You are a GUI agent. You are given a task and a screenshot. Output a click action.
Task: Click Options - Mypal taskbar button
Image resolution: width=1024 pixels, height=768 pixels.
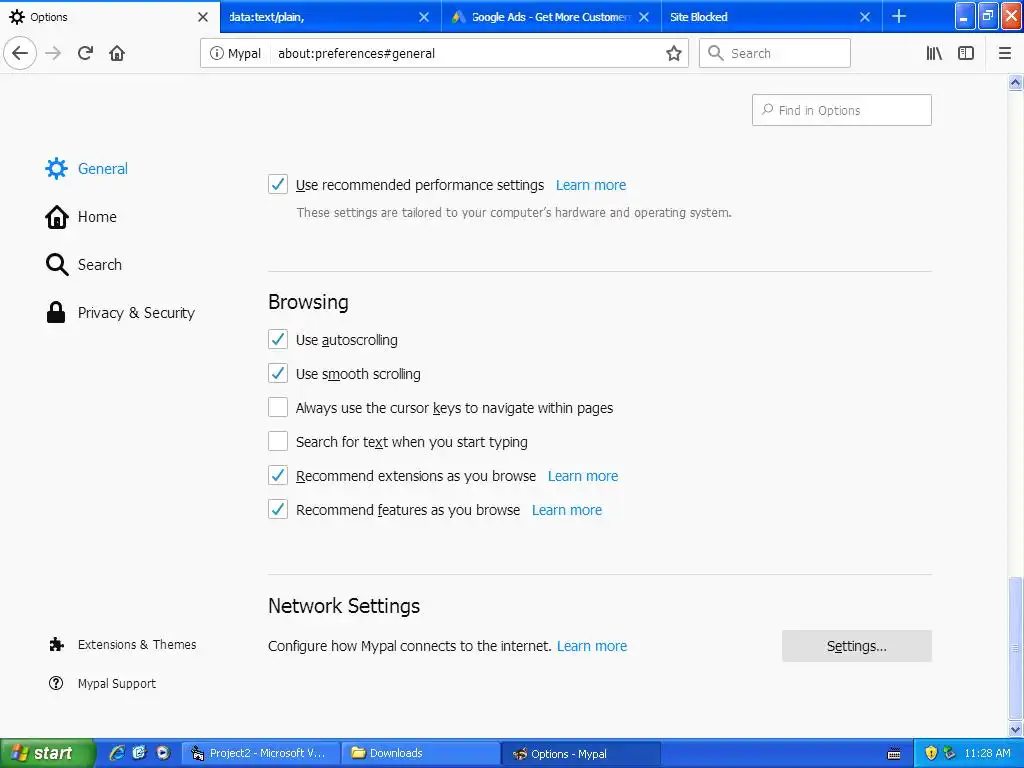tap(582, 754)
